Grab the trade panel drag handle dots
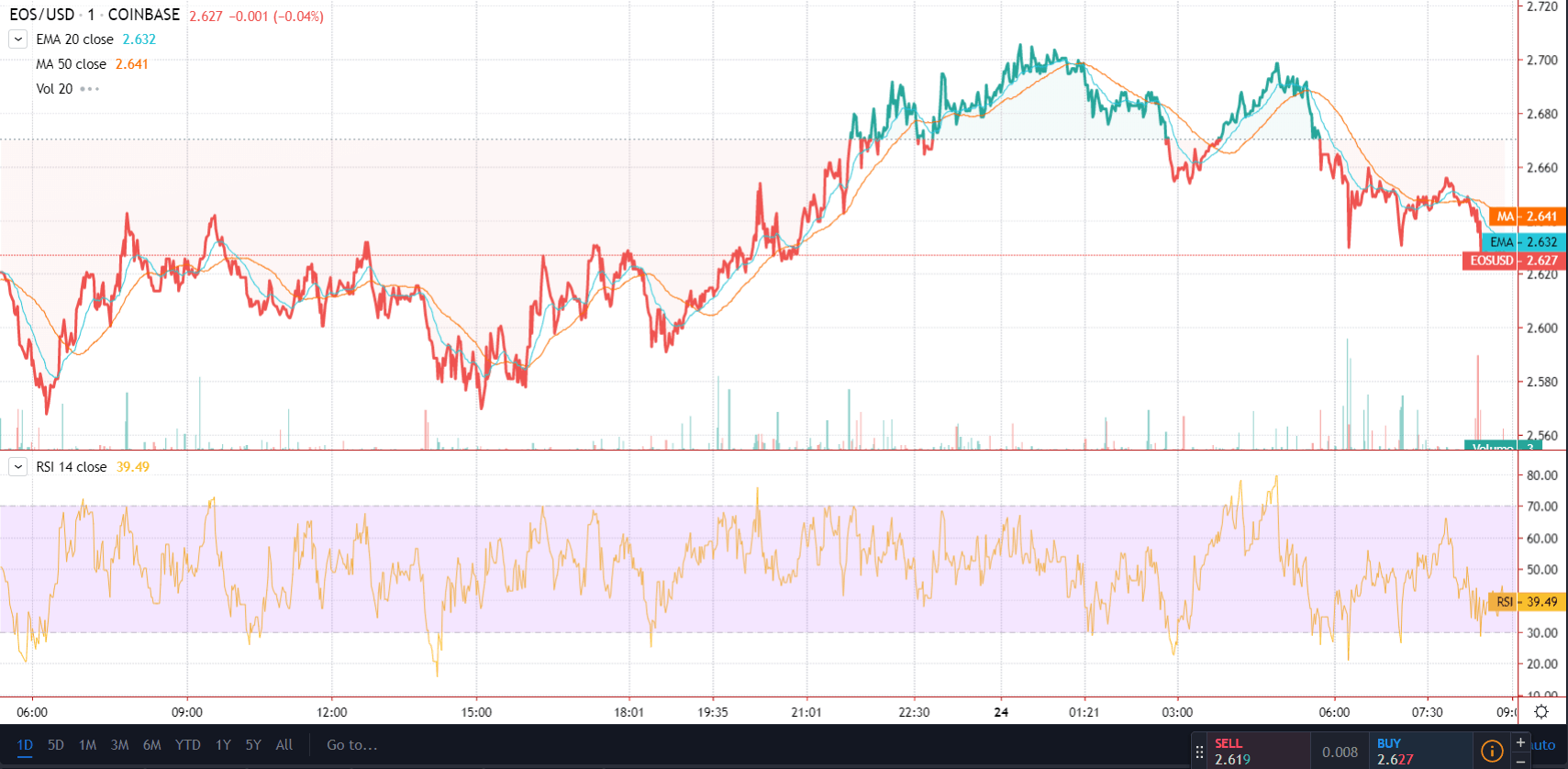The width and height of the screenshot is (1568, 769). 1199,752
